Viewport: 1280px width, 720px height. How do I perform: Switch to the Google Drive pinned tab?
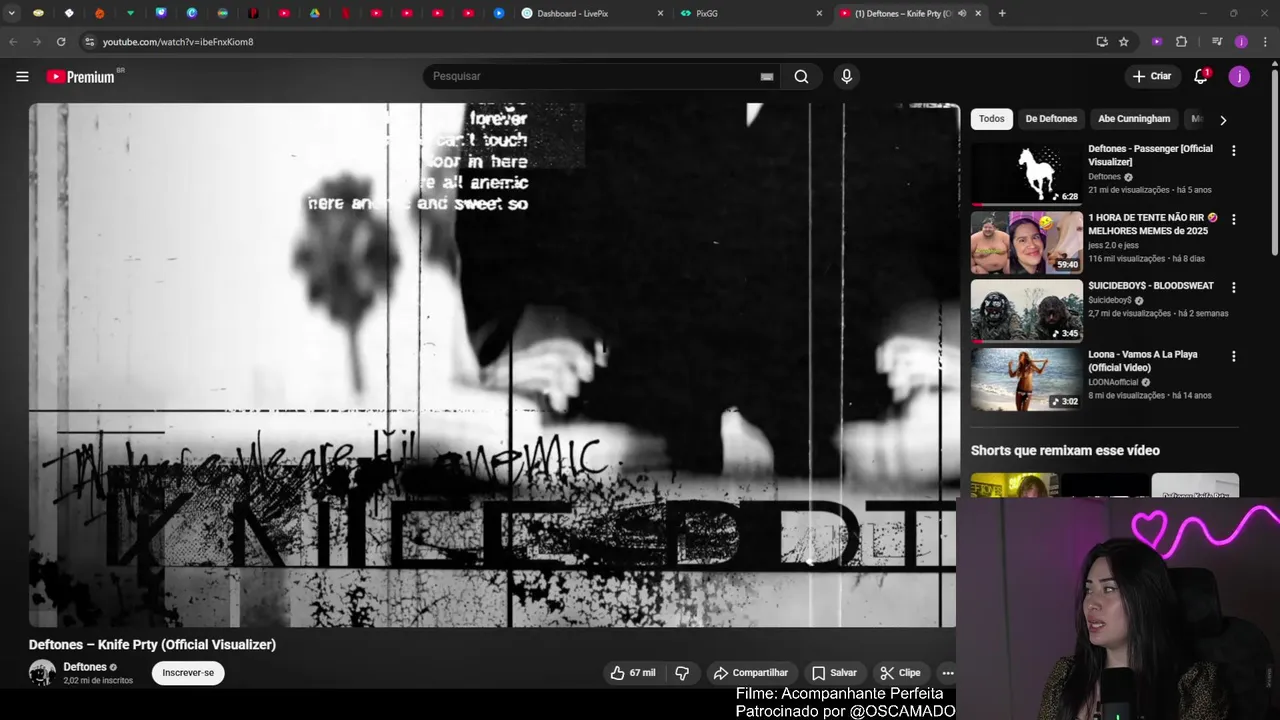pos(314,13)
